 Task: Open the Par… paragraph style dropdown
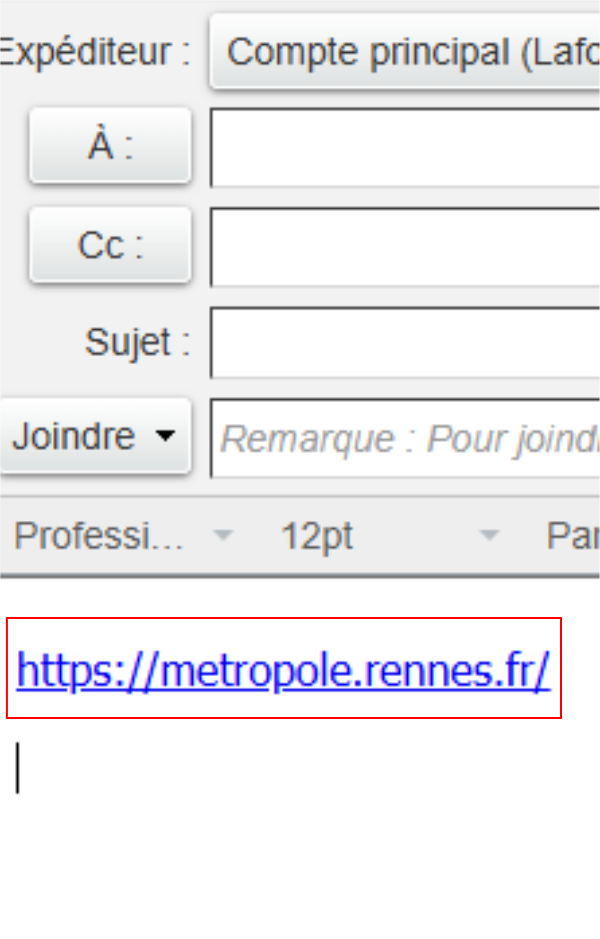point(572,535)
